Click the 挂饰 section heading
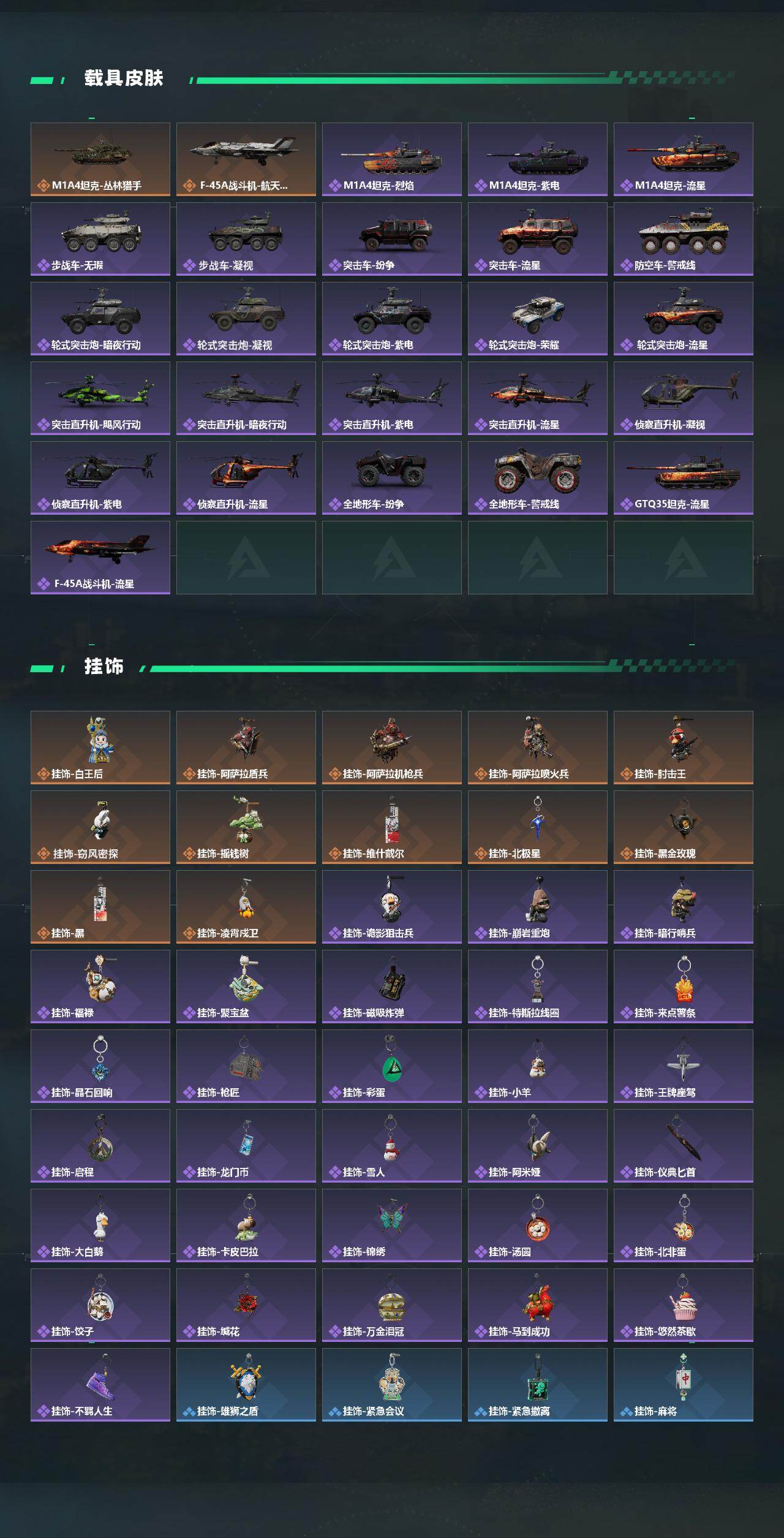Screen dimensions: 784x1538 click(104, 667)
